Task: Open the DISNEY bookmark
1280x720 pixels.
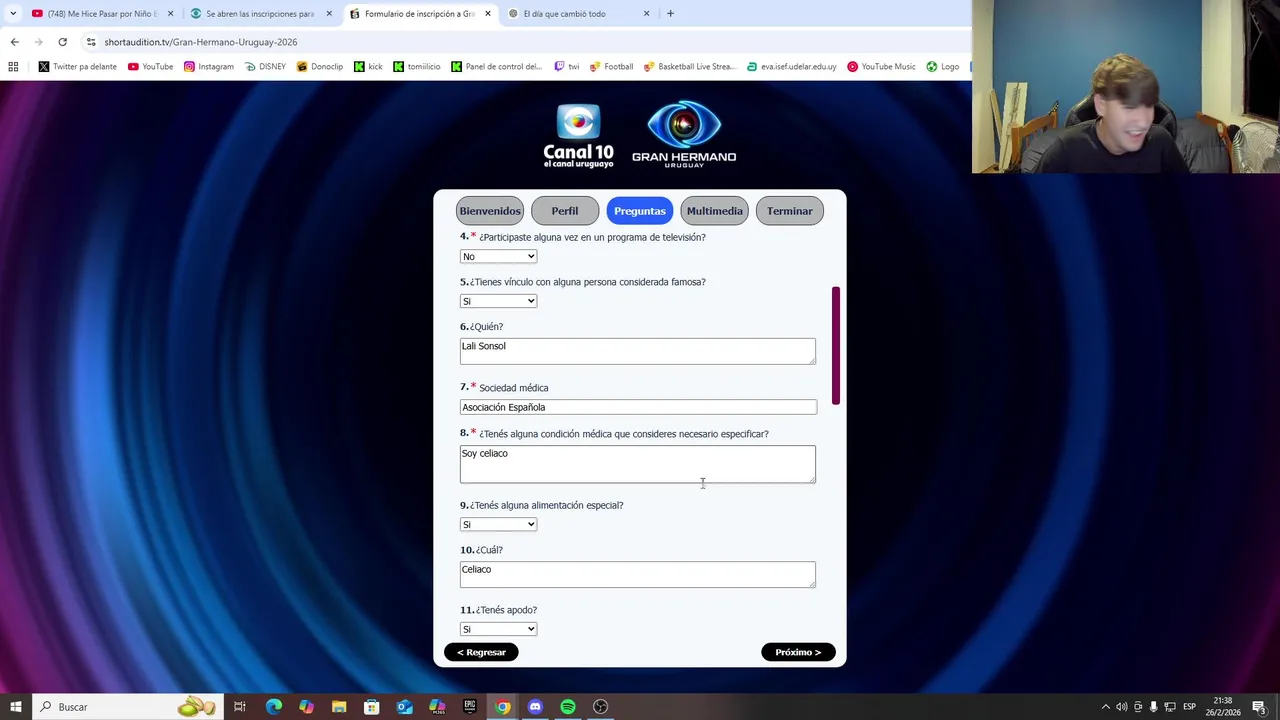Action: (x=264, y=66)
